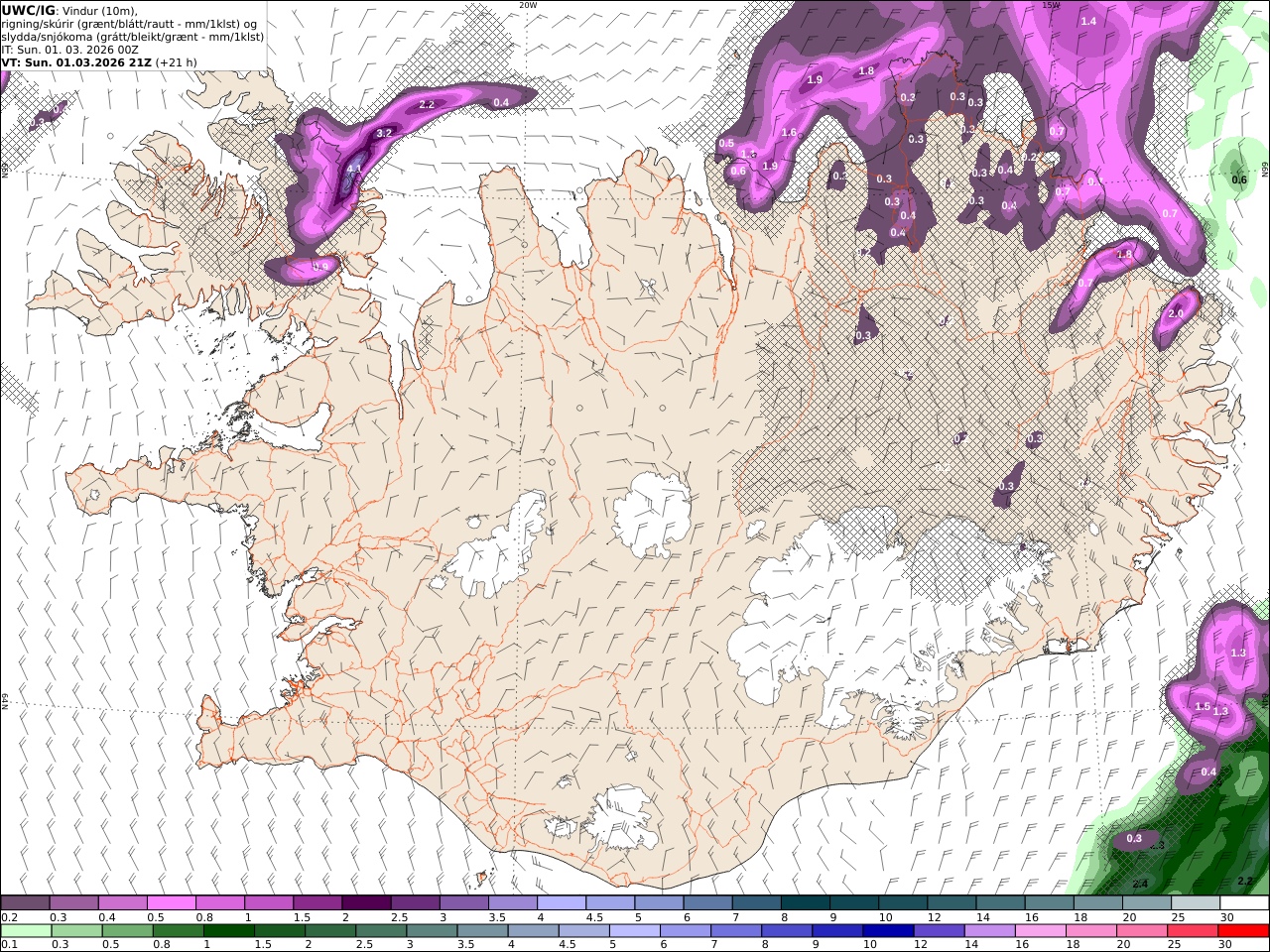This screenshot has width=1270, height=952.
Task: Select the 3.5 label in the top legend row
Action: click(x=496, y=917)
